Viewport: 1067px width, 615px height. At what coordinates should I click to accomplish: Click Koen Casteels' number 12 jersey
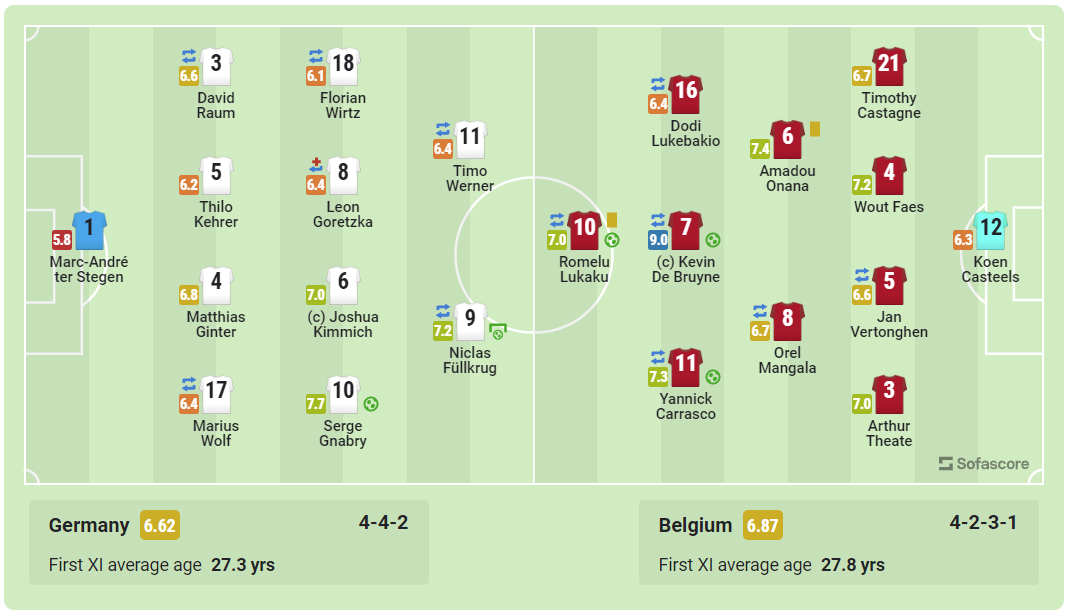point(990,230)
